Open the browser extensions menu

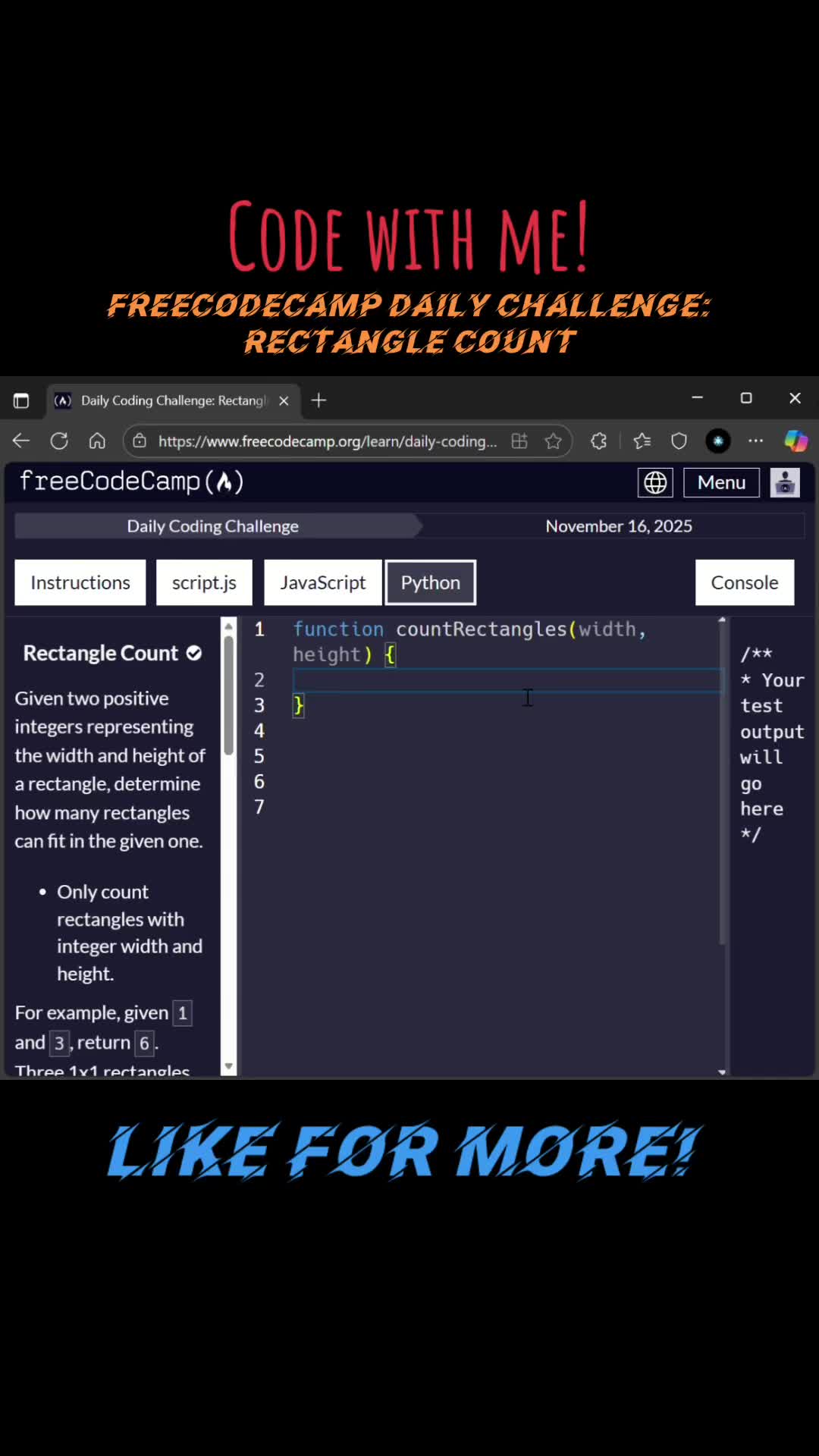599,441
